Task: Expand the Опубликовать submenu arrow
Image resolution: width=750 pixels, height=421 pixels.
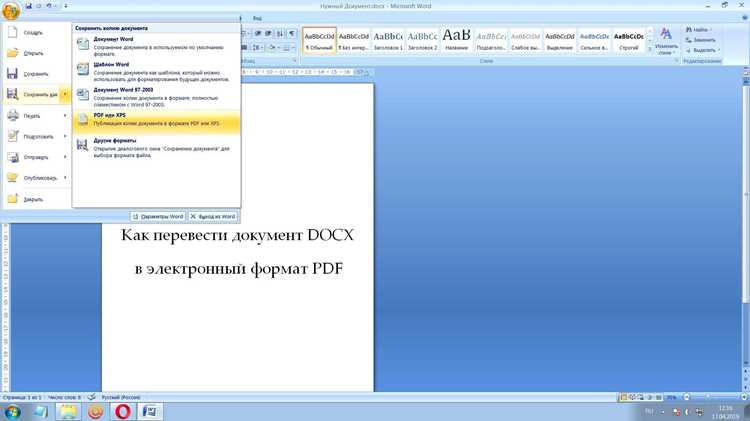Action: [x=65, y=178]
